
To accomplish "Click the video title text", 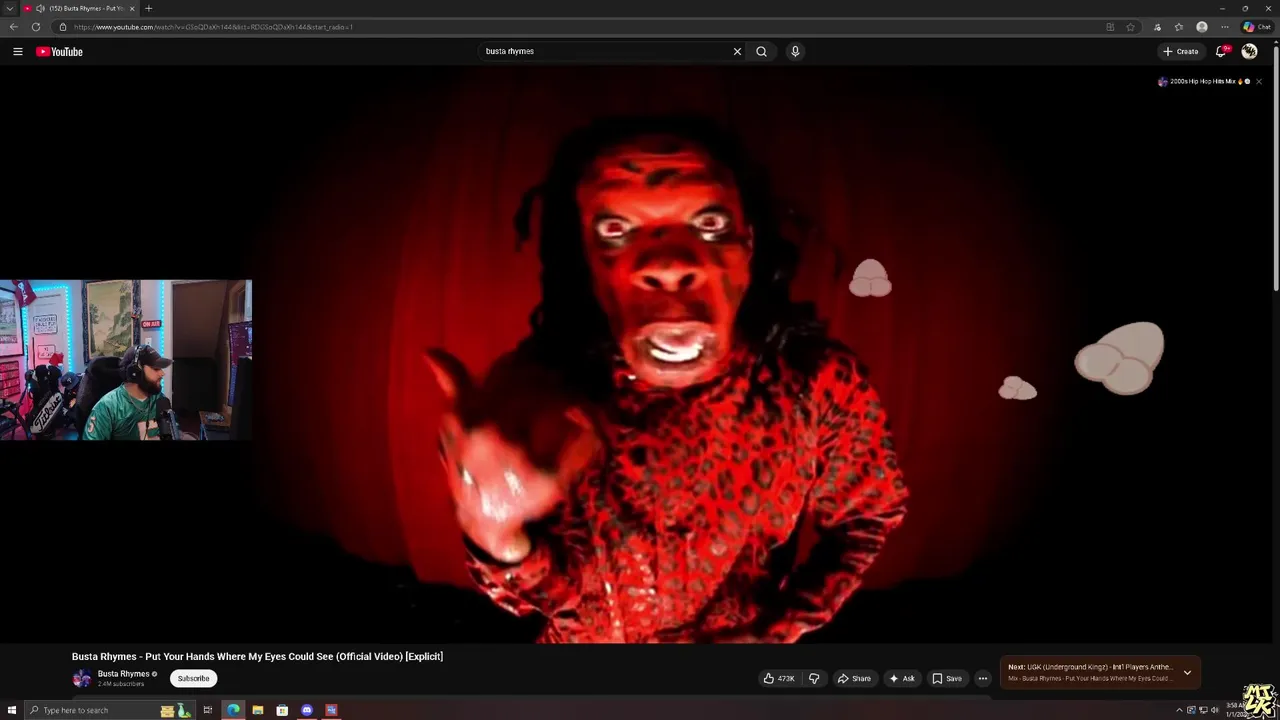I will click(x=257, y=656).
